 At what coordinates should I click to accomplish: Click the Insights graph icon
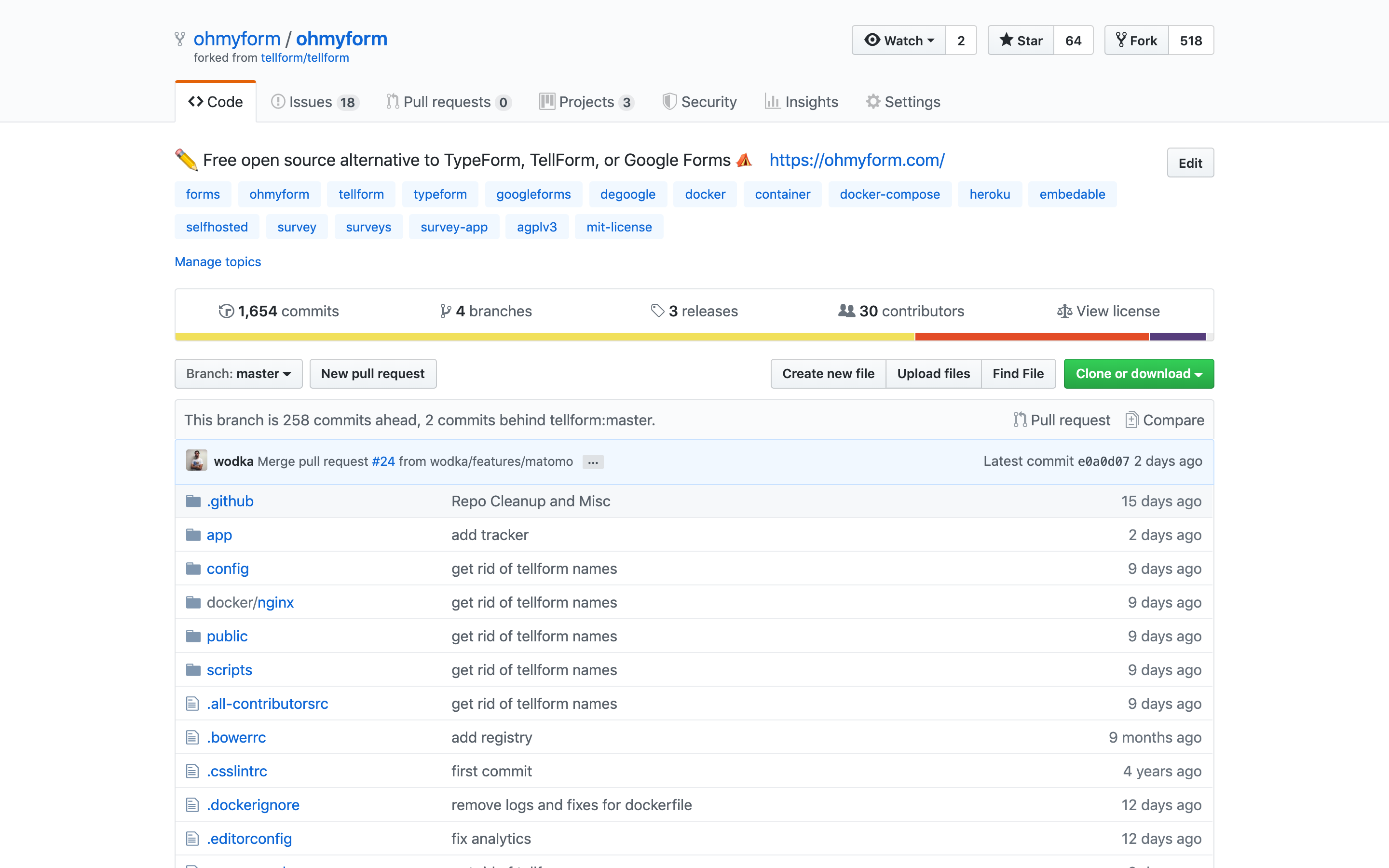click(x=773, y=102)
